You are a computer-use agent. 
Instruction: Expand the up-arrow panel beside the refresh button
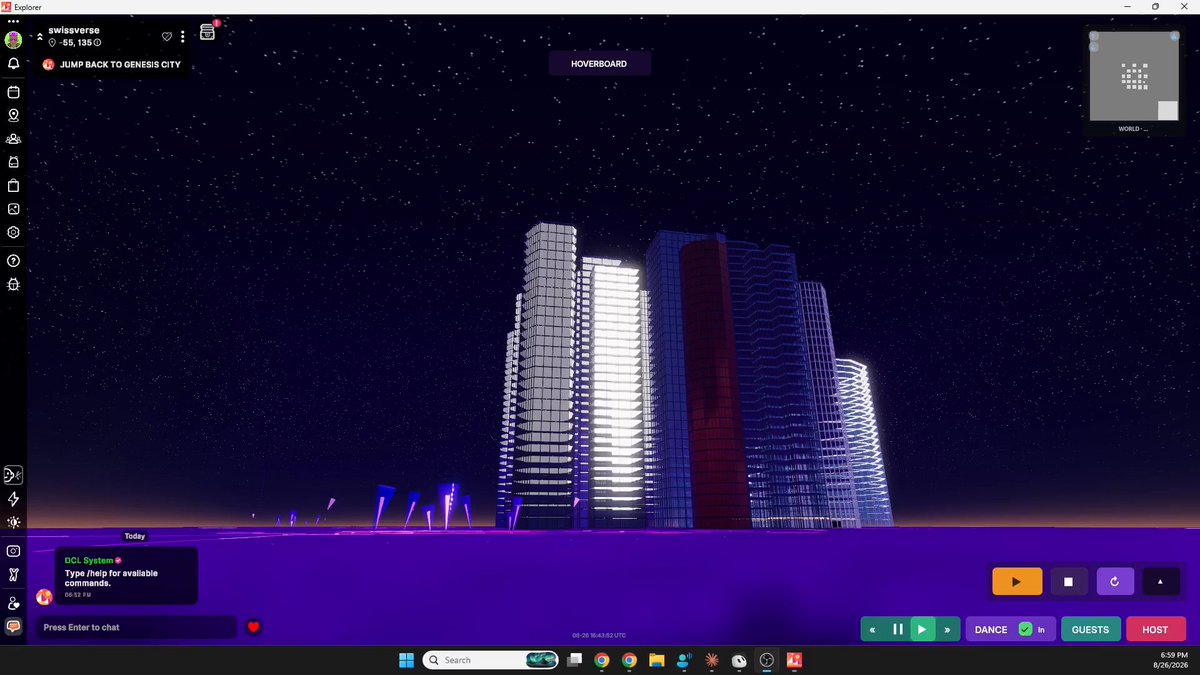(1161, 581)
